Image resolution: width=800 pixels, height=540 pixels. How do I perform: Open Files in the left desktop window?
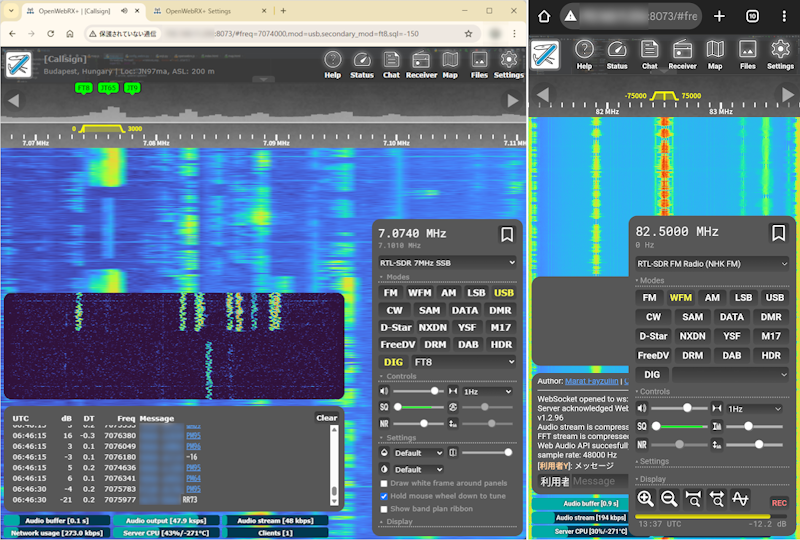[480, 65]
